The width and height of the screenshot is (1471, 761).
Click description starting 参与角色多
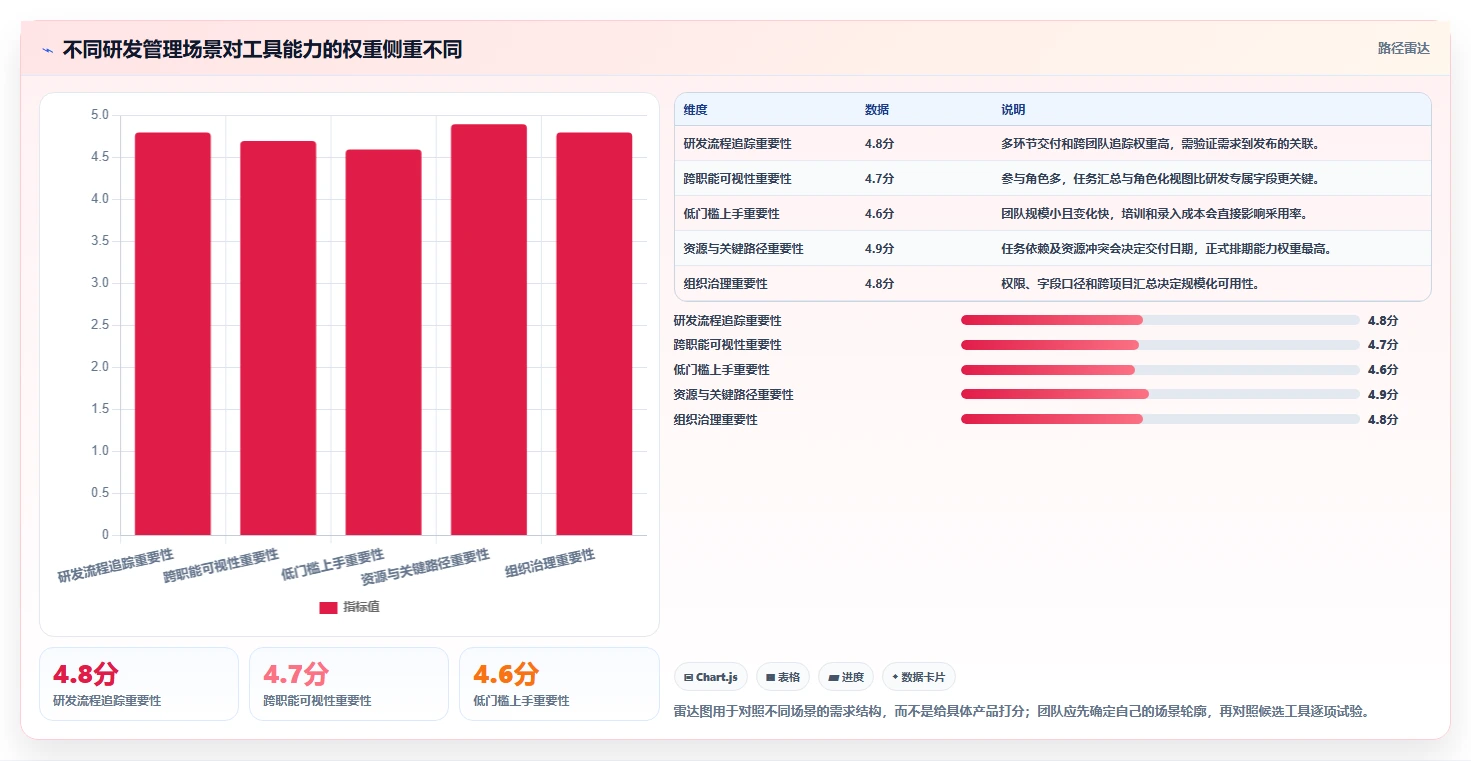pyautogui.click(x=1160, y=179)
